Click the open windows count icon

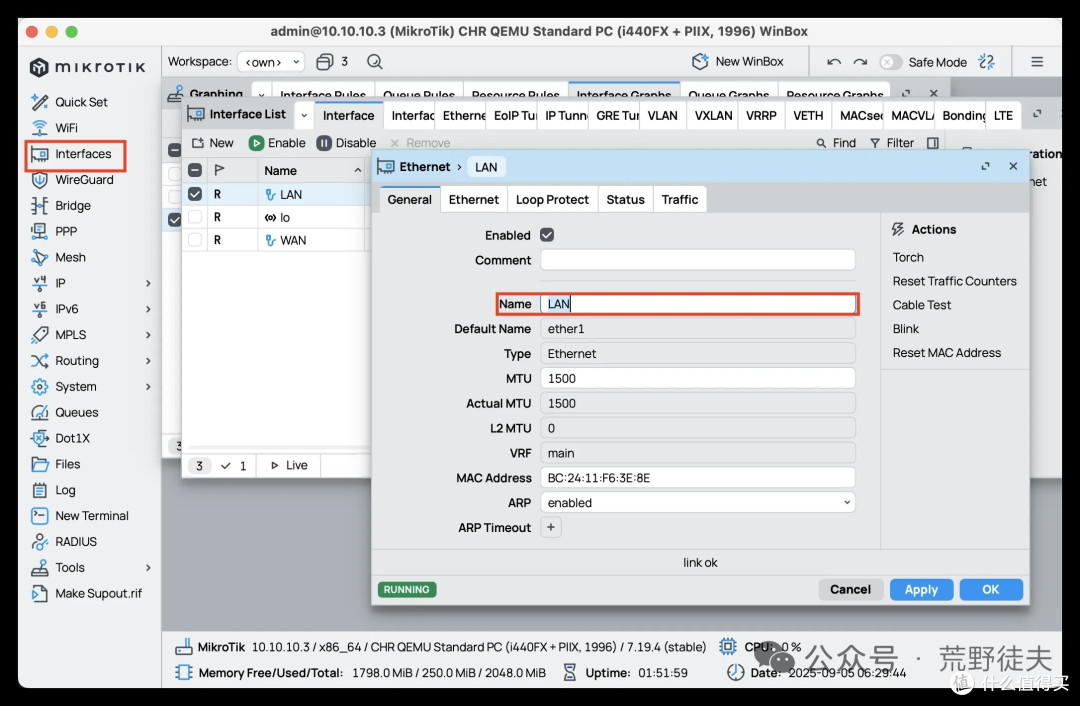(x=324, y=62)
